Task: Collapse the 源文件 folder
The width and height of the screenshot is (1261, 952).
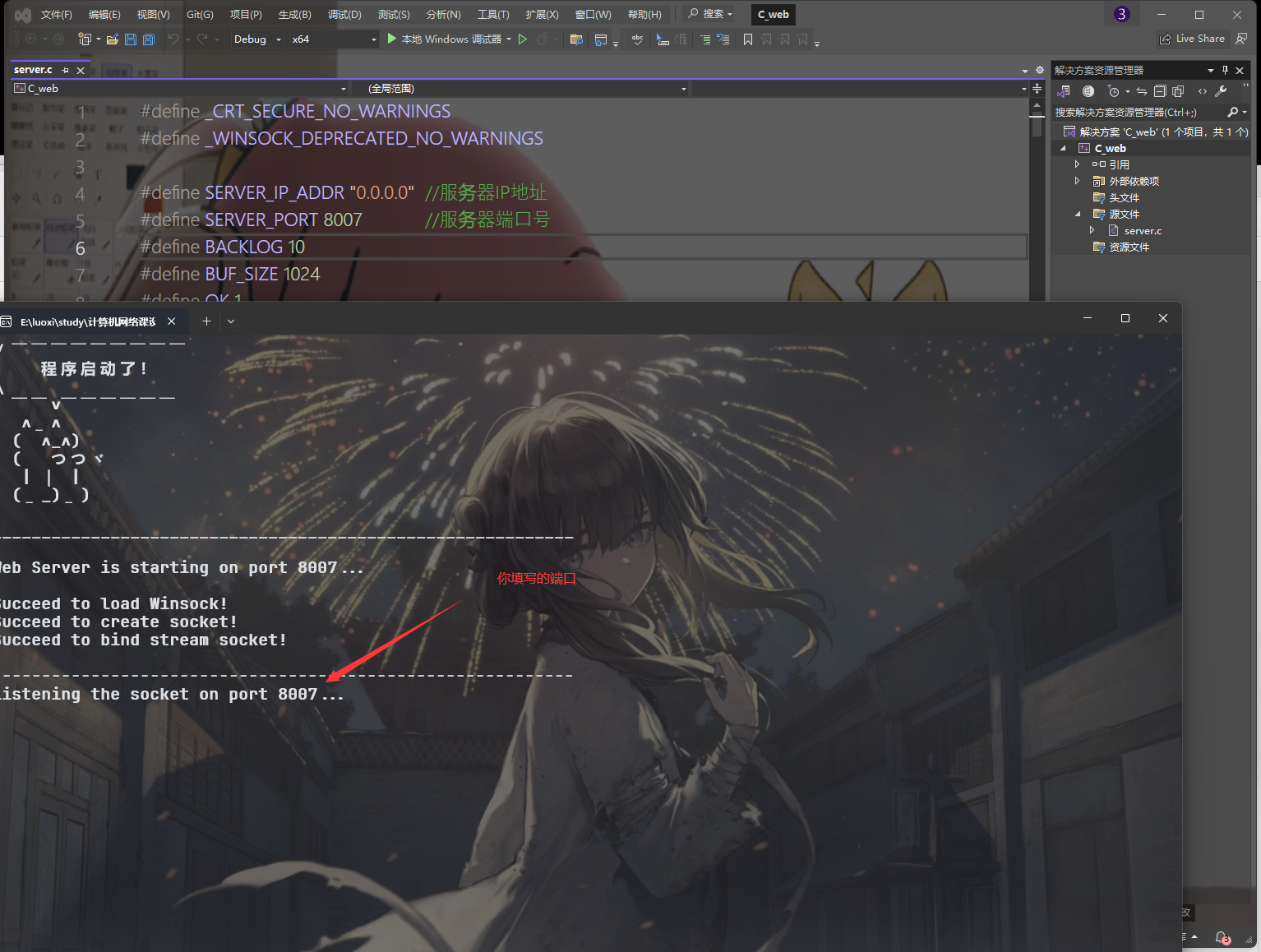Action: coord(1078,214)
